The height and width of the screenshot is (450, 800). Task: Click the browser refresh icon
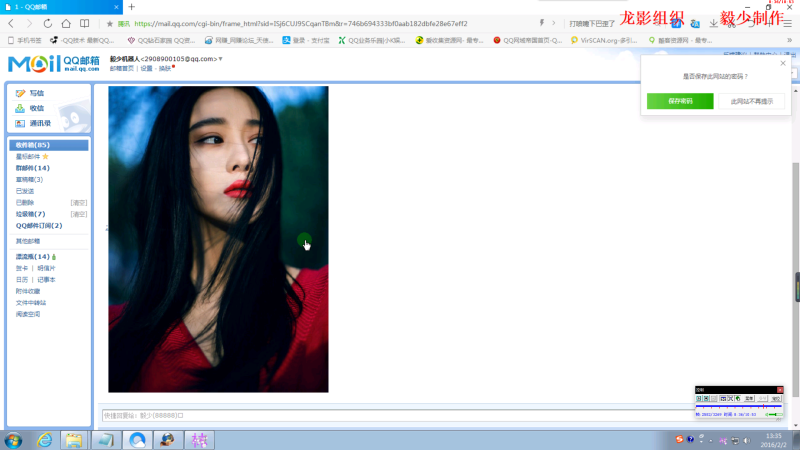45,22
